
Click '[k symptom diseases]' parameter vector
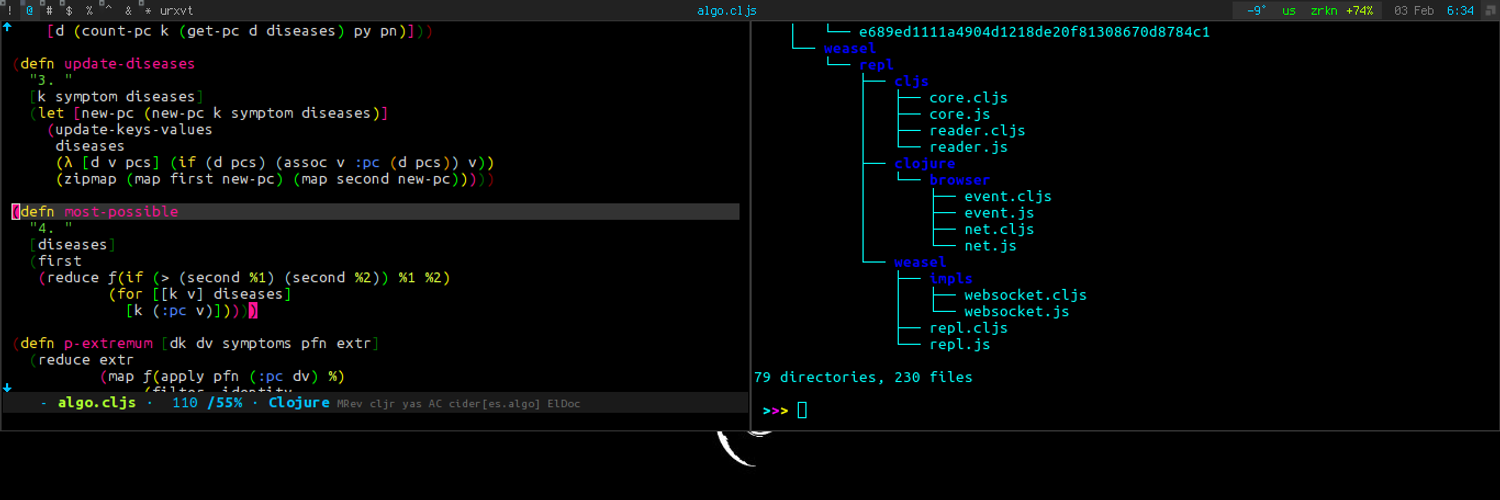pyautogui.click(x=117, y=97)
